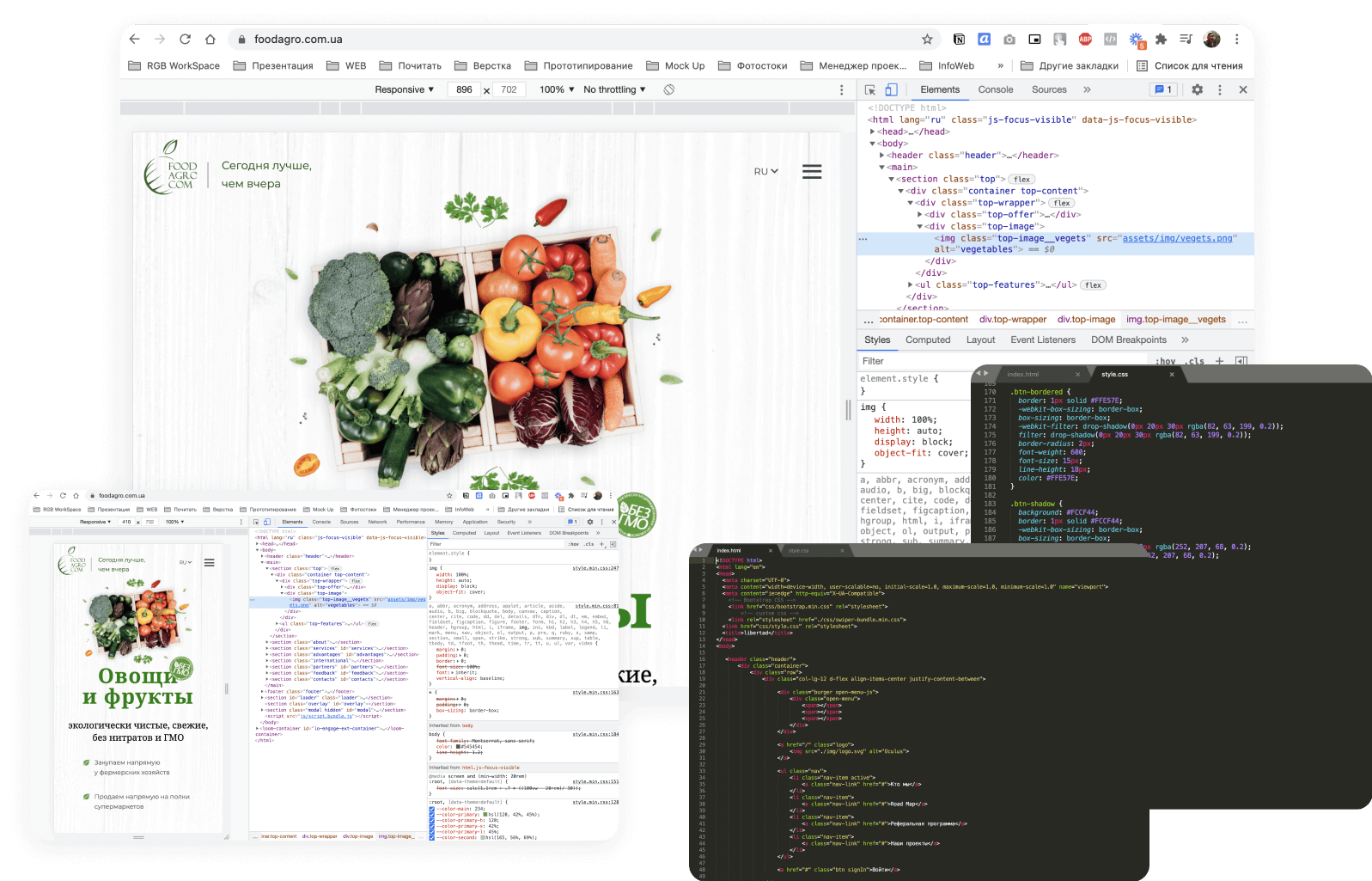Uncheck the --color-second property checkbox
The height and width of the screenshot is (881, 1372).
tap(431, 837)
